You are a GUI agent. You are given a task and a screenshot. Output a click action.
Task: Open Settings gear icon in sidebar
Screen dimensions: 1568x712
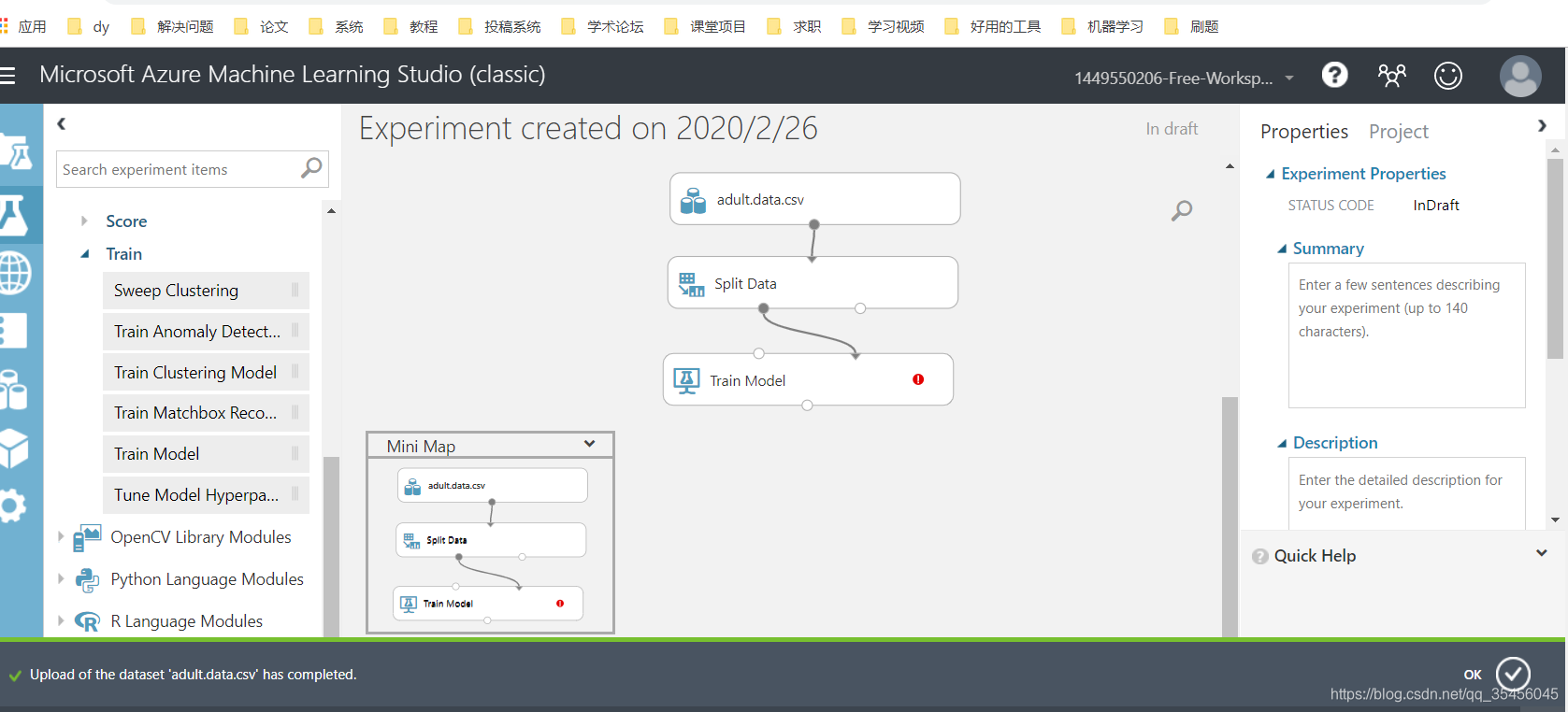click(12, 506)
